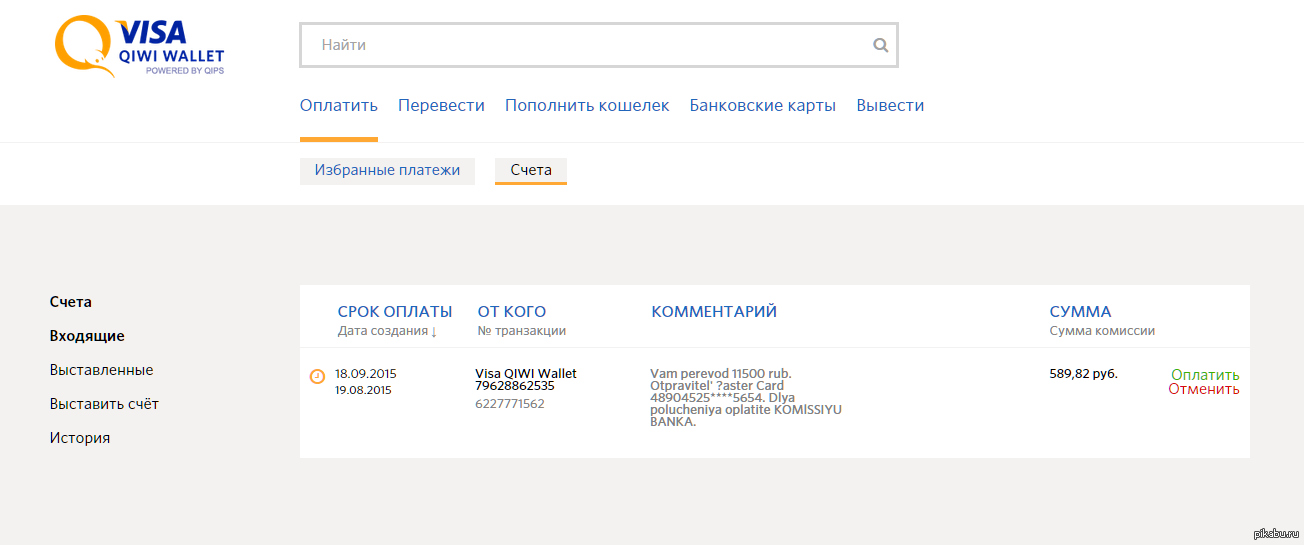Open the Банковские карты tab
Screen dimensions: 1304x545
point(763,105)
